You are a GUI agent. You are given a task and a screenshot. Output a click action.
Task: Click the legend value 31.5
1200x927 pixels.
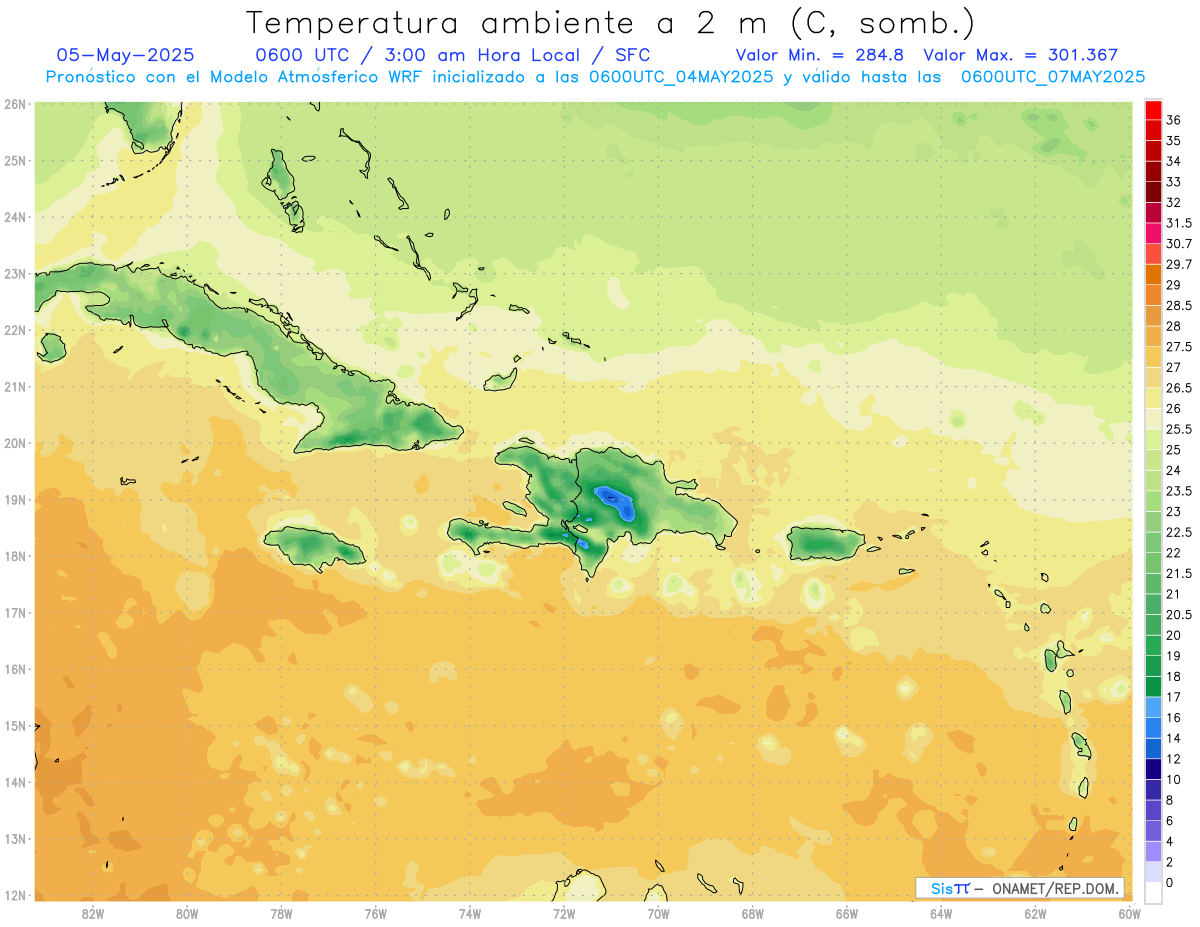tap(1178, 223)
